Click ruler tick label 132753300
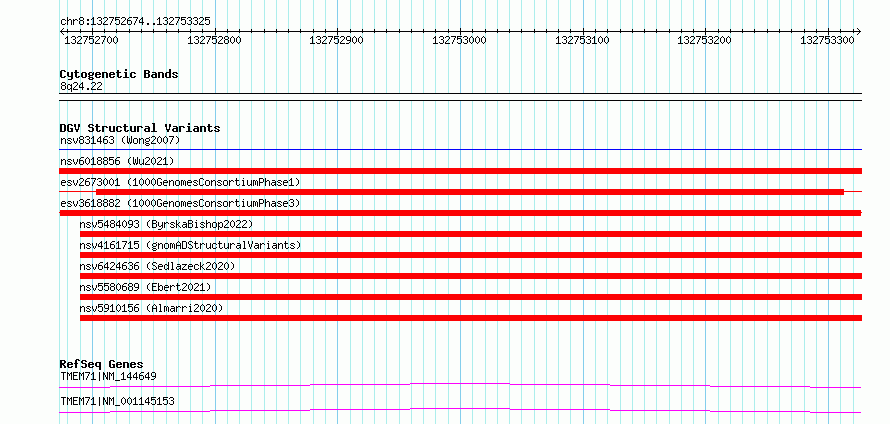This screenshot has width=890, height=424. point(827,40)
